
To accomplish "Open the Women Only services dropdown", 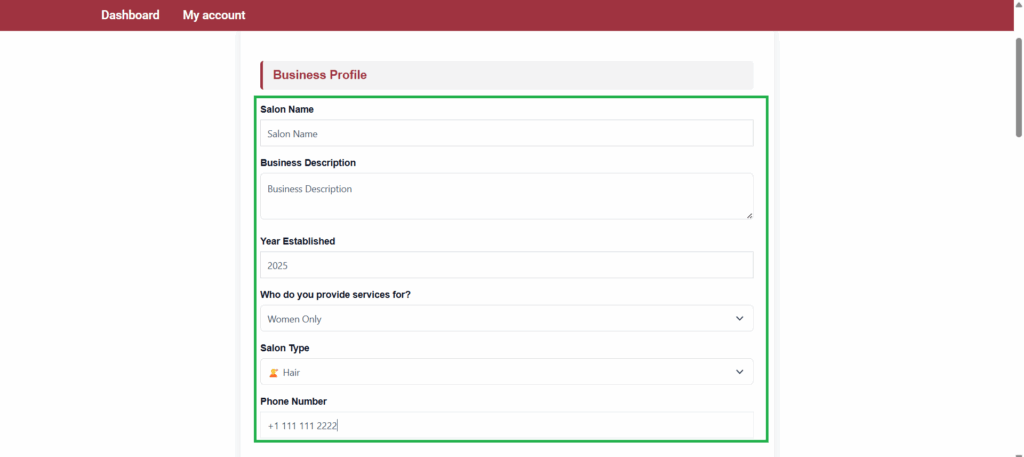I will (507, 319).
